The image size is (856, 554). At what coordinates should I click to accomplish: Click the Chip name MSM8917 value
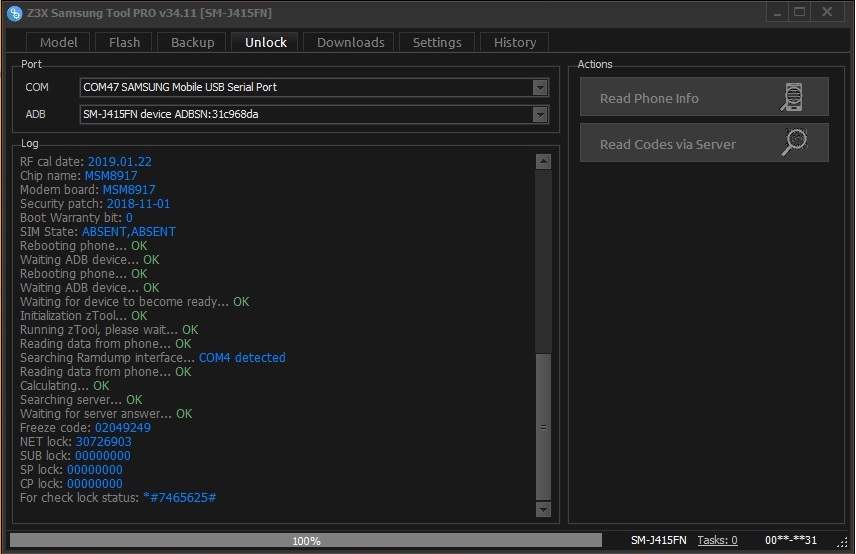111,176
